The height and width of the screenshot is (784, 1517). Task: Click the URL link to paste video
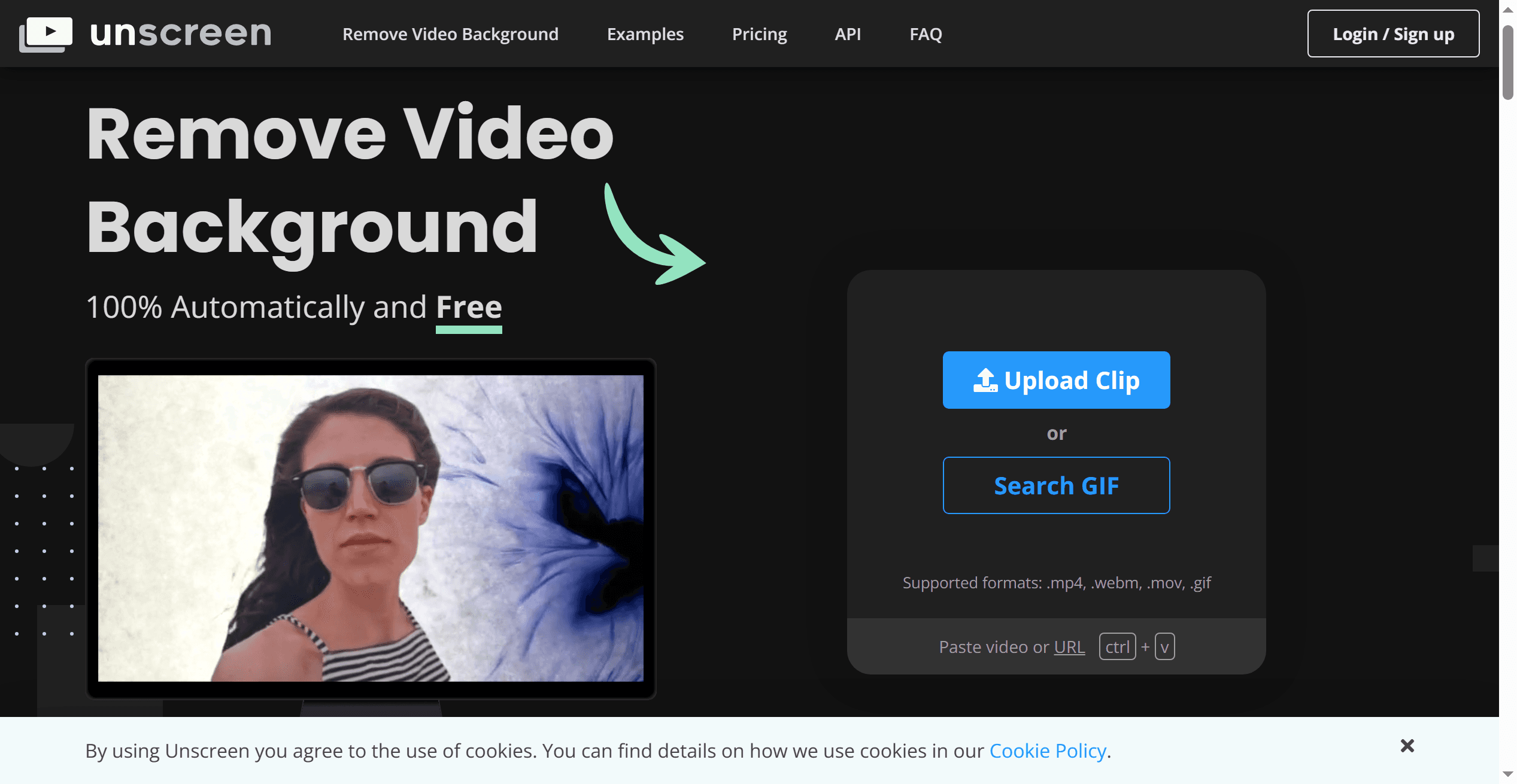pyautogui.click(x=1069, y=647)
